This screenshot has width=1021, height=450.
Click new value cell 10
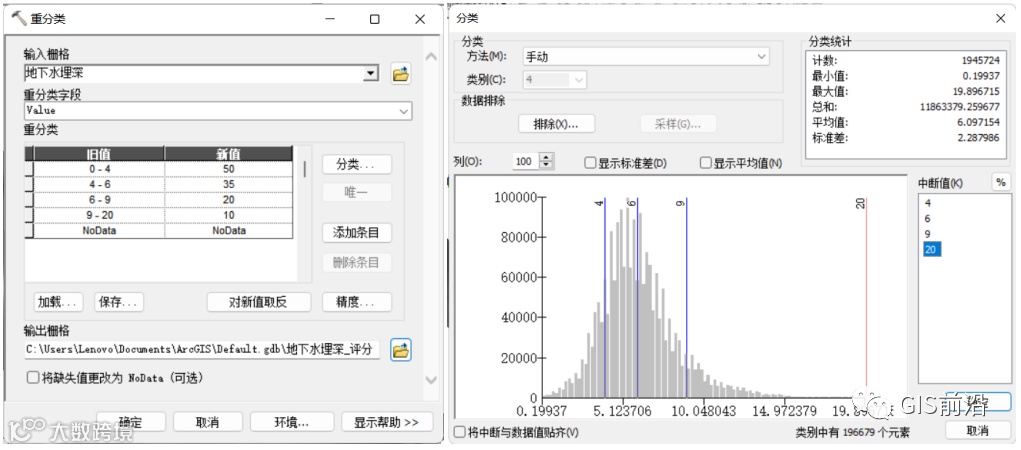(229, 216)
